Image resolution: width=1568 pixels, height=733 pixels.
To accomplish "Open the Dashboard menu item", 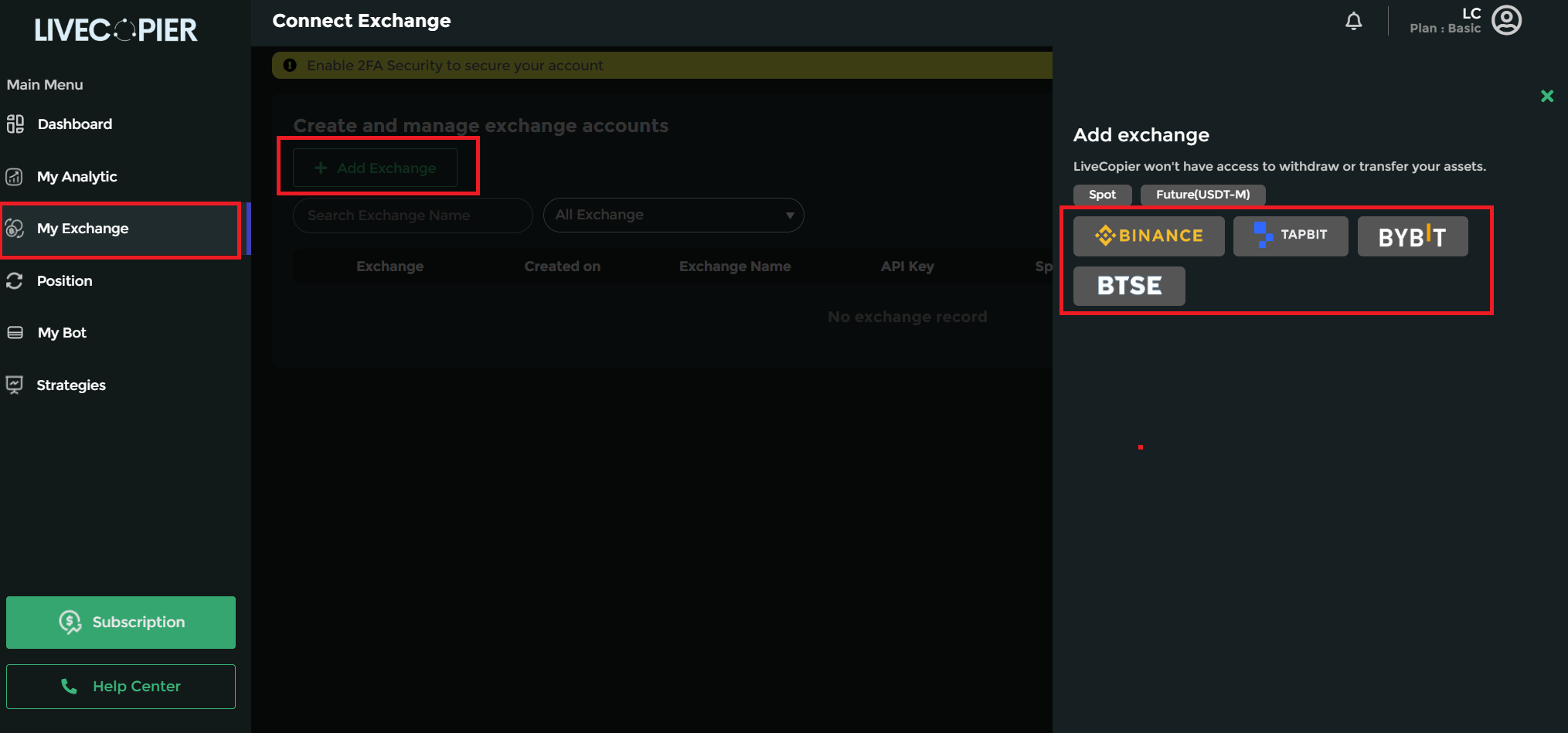I will 75,124.
